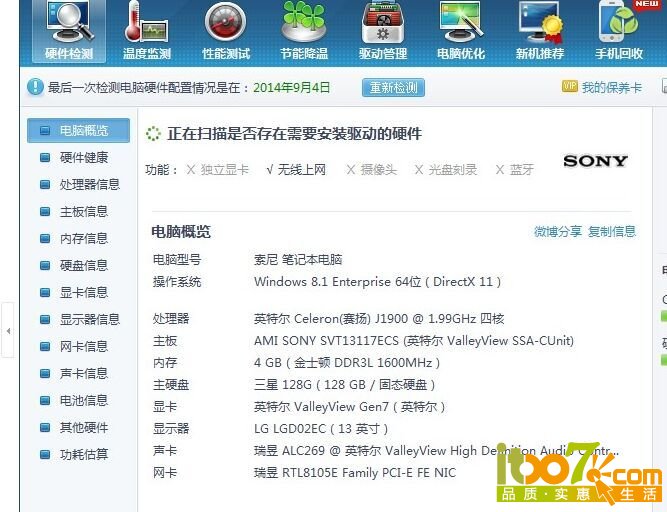Viewport: 667px width, 512px height.
Task: Click the SONY brand logo
Action: pyautogui.click(x=595, y=161)
